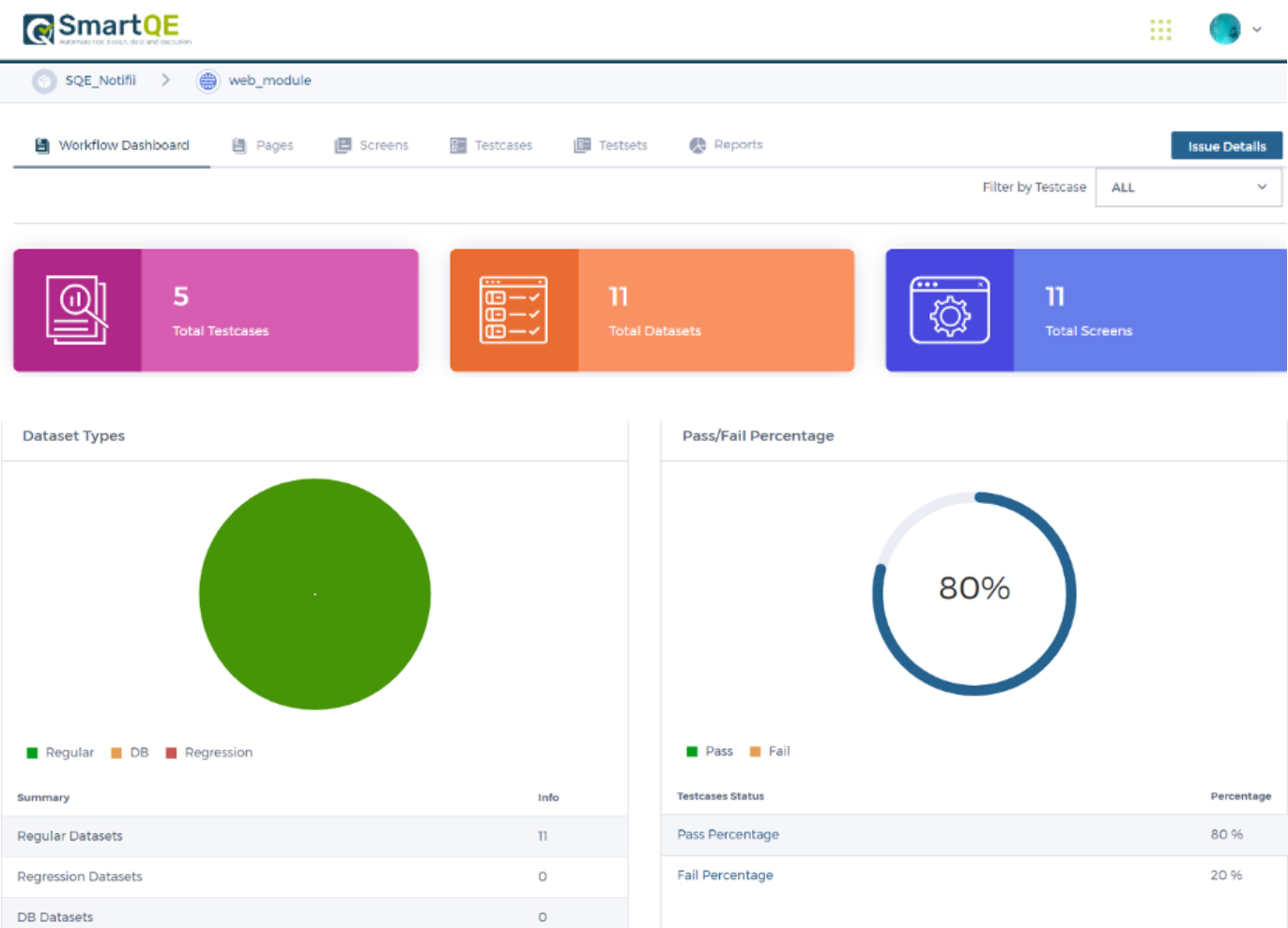Click the Pass Percentage link
The image size is (1288, 928).
pyautogui.click(x=728, y=834)
